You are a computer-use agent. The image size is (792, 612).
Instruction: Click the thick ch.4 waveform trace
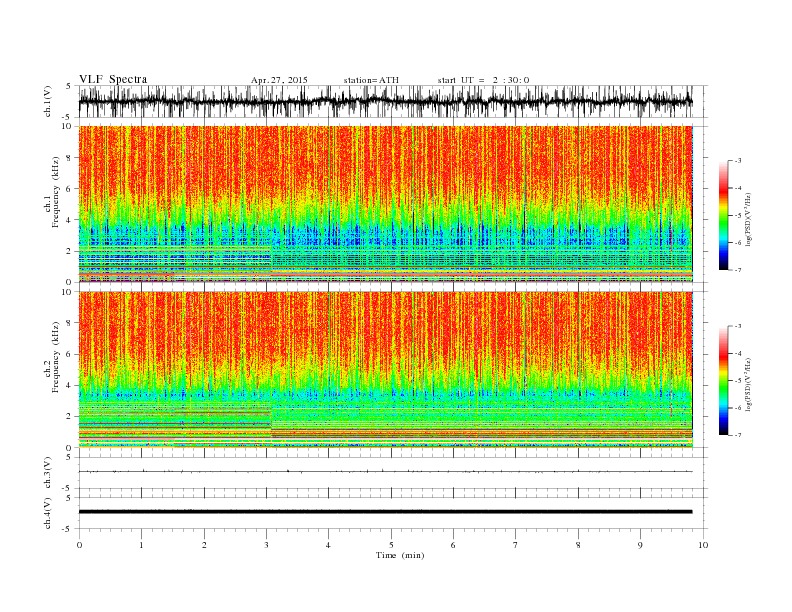[385, 512]
